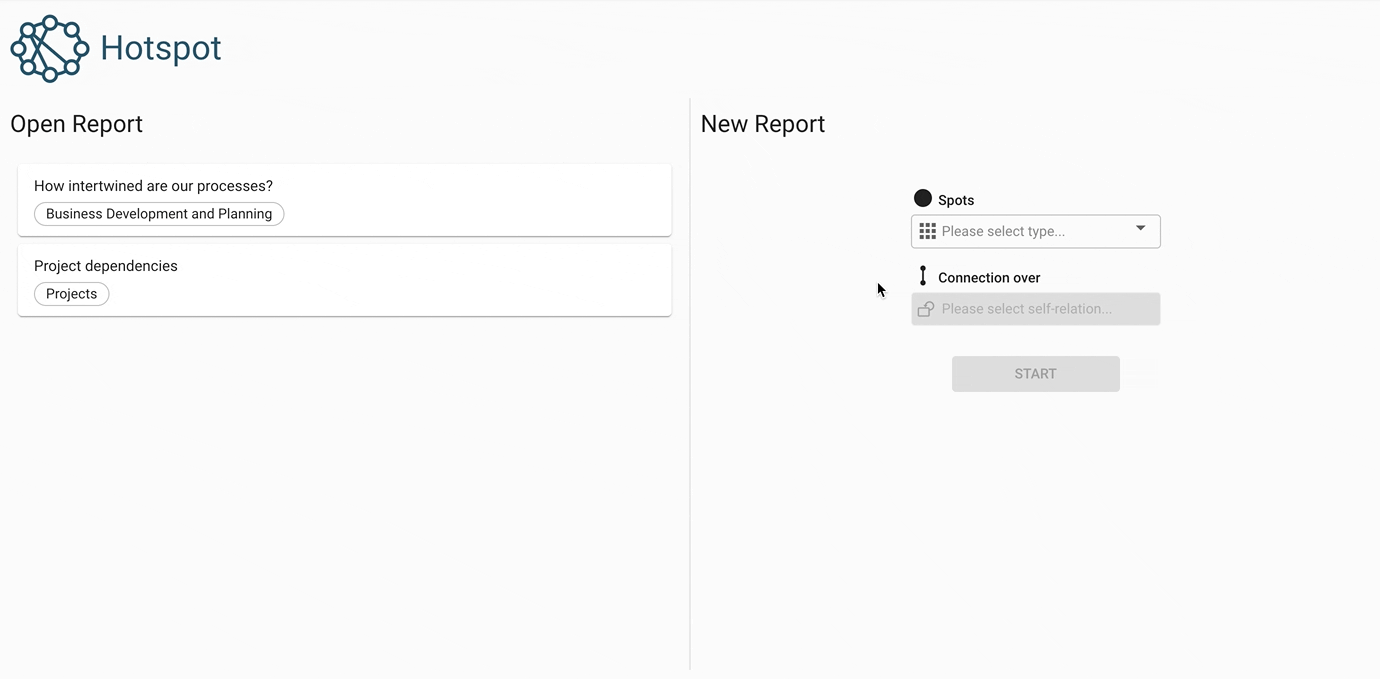Click the Connection over label
The height and width of the screenshot is (679, 1380).
989,278
